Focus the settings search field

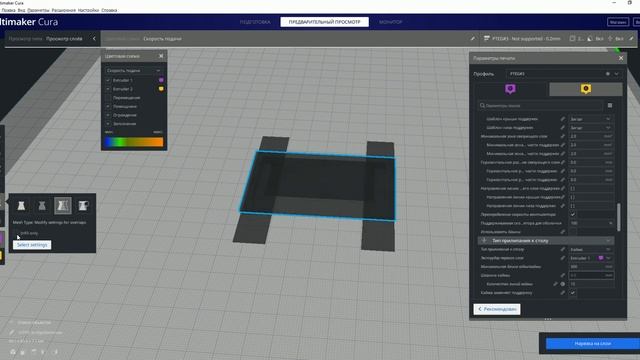coord(540,105)
